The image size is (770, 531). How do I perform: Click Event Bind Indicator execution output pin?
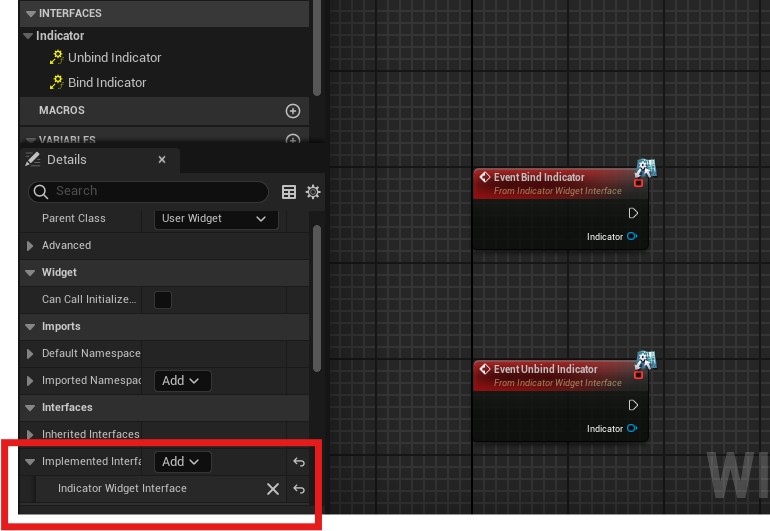pyautogui.click(x=633, y=213)
